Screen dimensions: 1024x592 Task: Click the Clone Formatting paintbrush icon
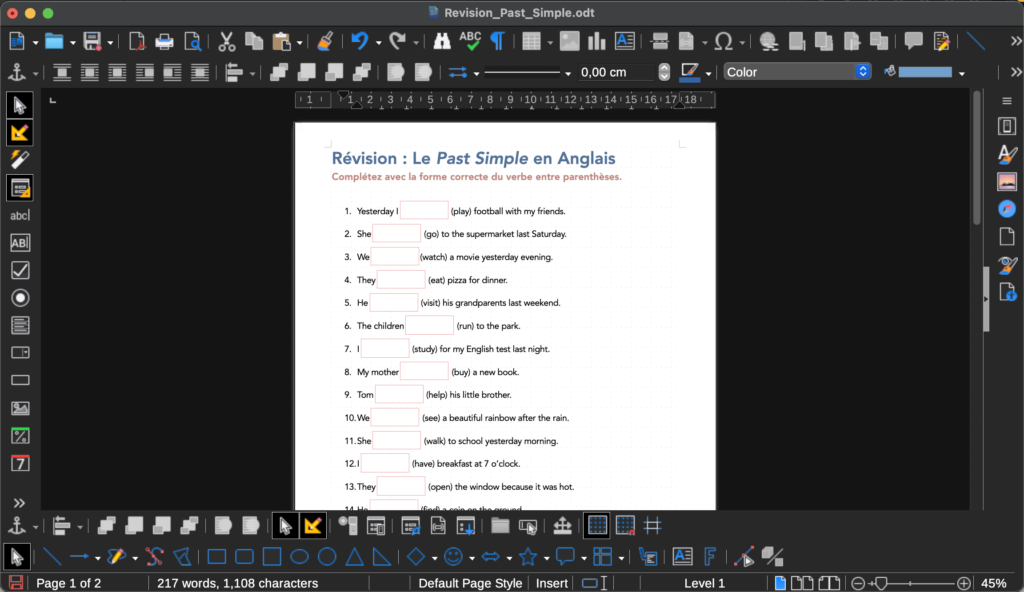coord(324,41)
